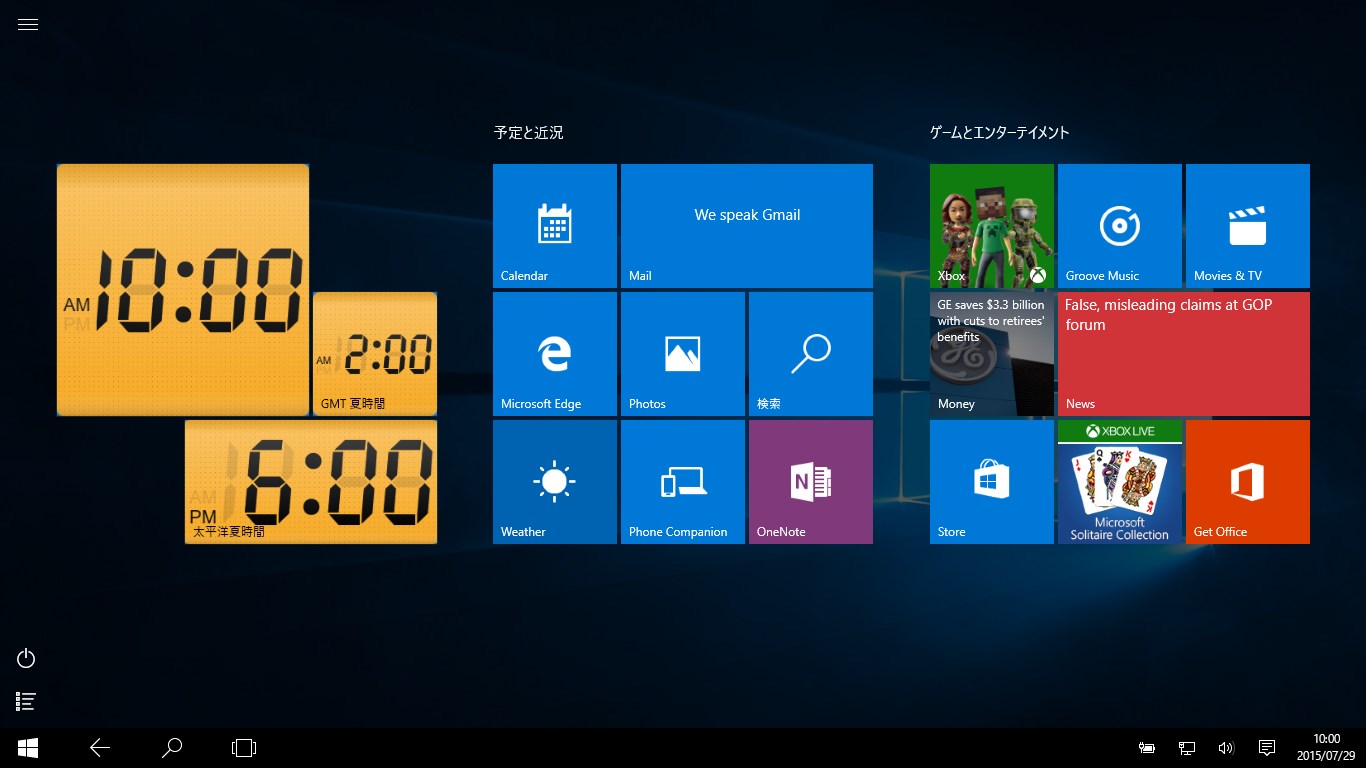Read the Gmail notification on Mail tile
1366x768 pixels.
pos(747,225)
